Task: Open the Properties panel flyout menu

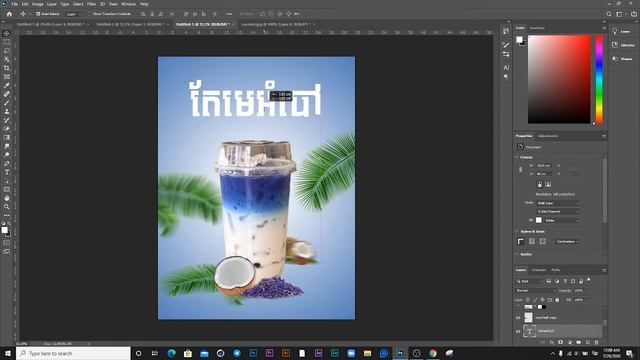Action: coord(604,136)
